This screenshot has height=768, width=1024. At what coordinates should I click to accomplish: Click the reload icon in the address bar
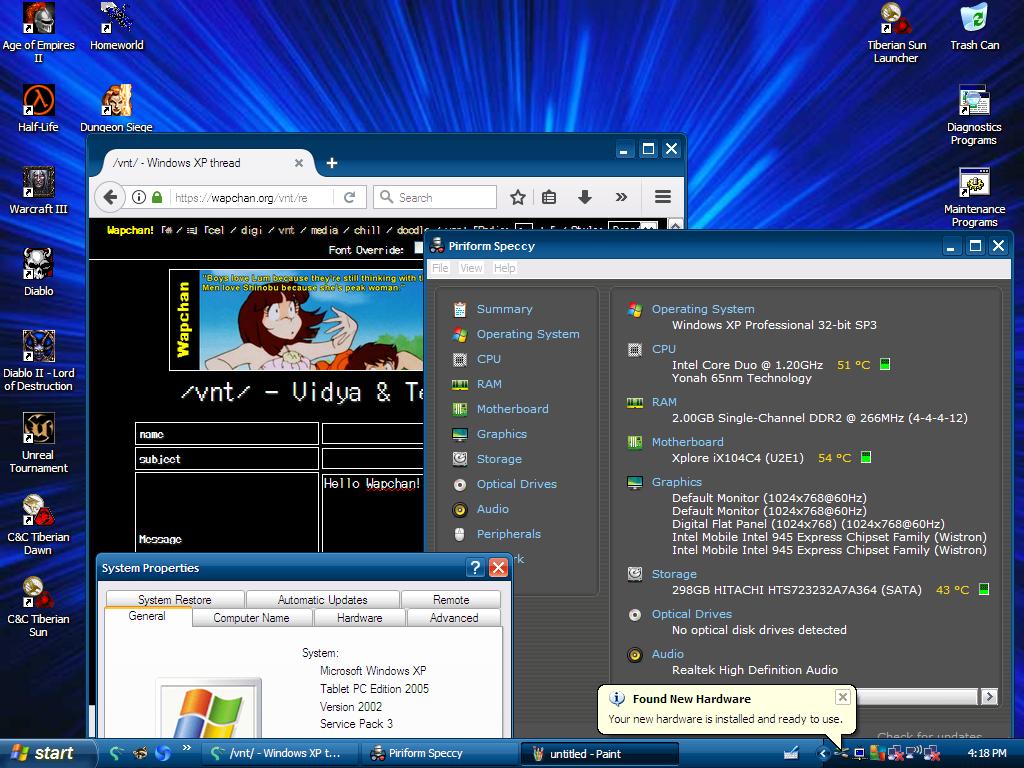349,197
